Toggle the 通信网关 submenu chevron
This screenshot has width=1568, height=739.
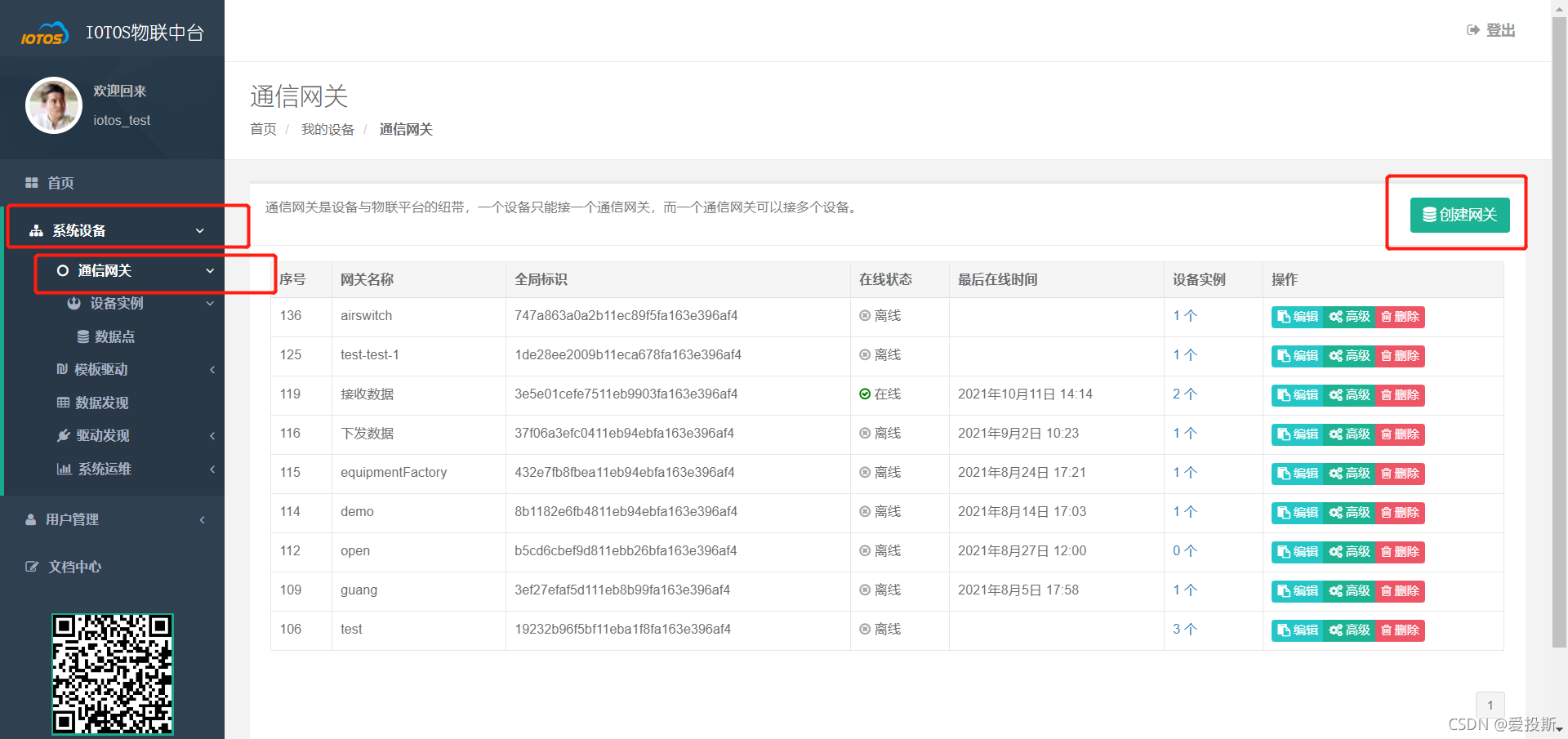click(210, 271)
